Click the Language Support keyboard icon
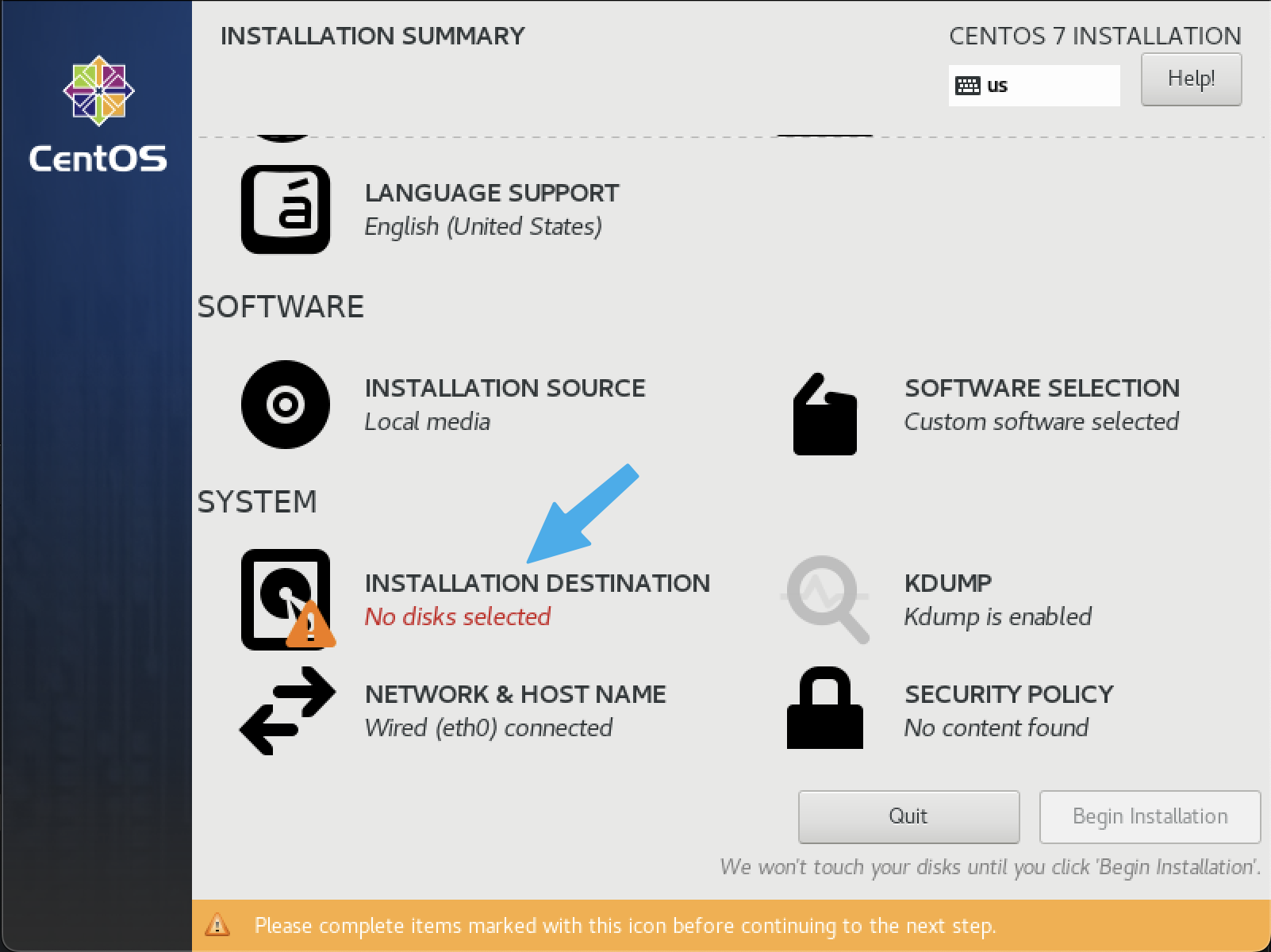 point(286,209)
